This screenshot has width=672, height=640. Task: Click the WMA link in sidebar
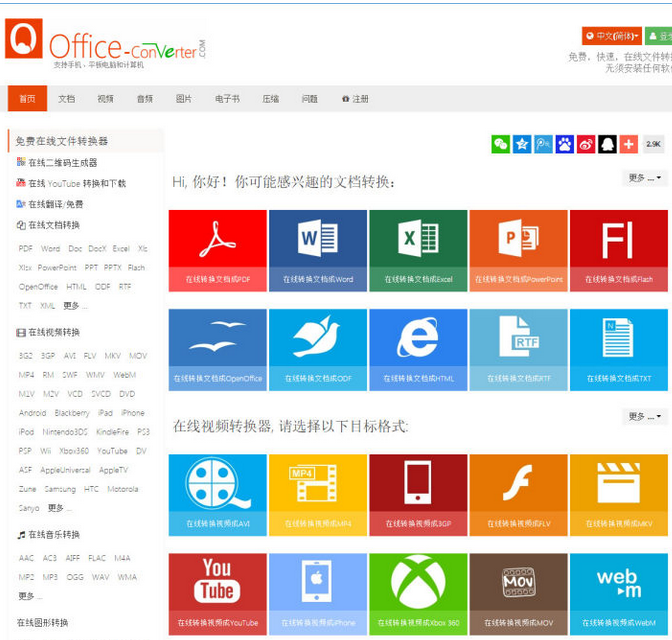coord(127,577)
